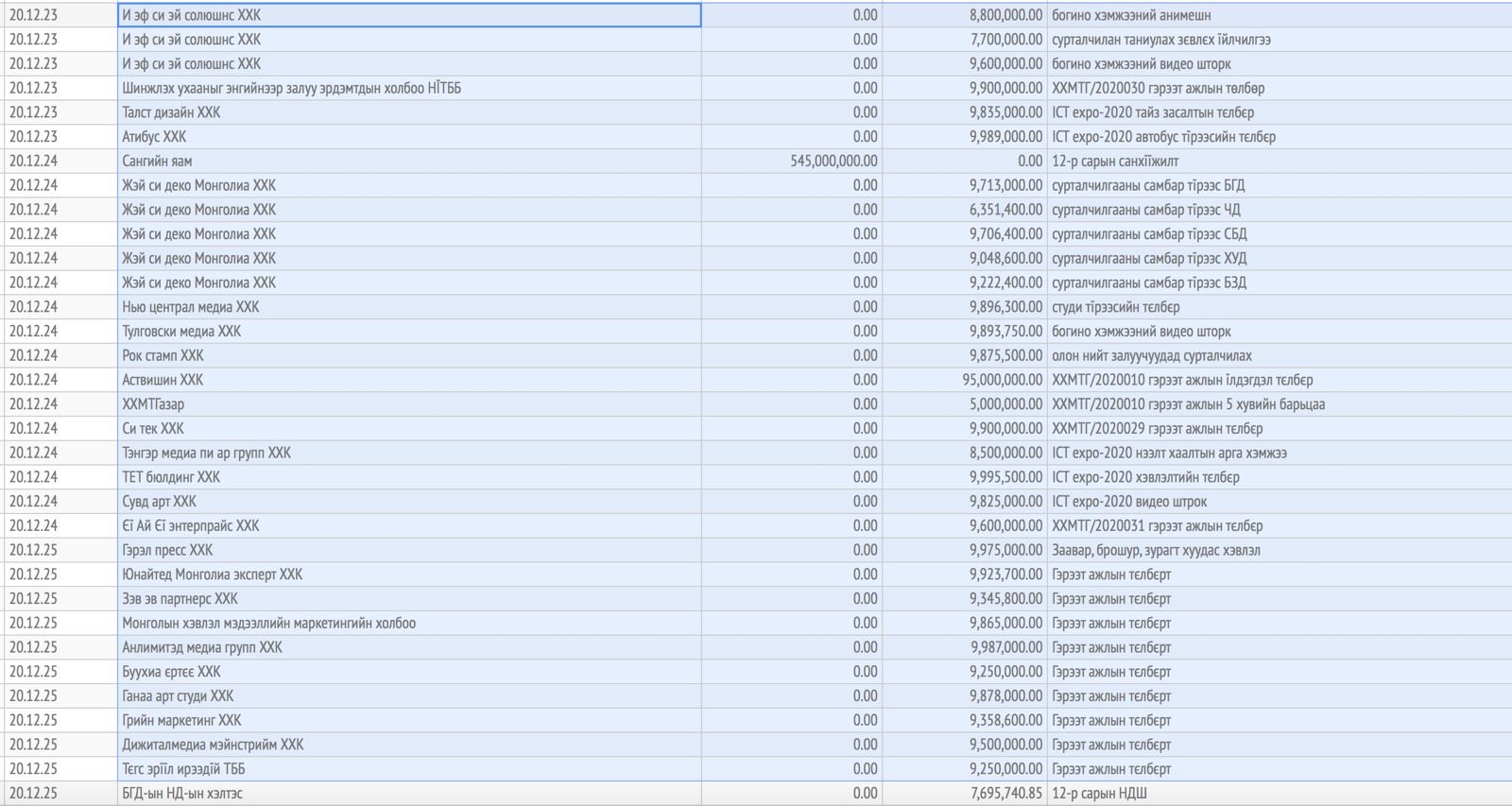
Task: Select 'Грийн маркетинг ХХК' cell
Action: (409, 721)
